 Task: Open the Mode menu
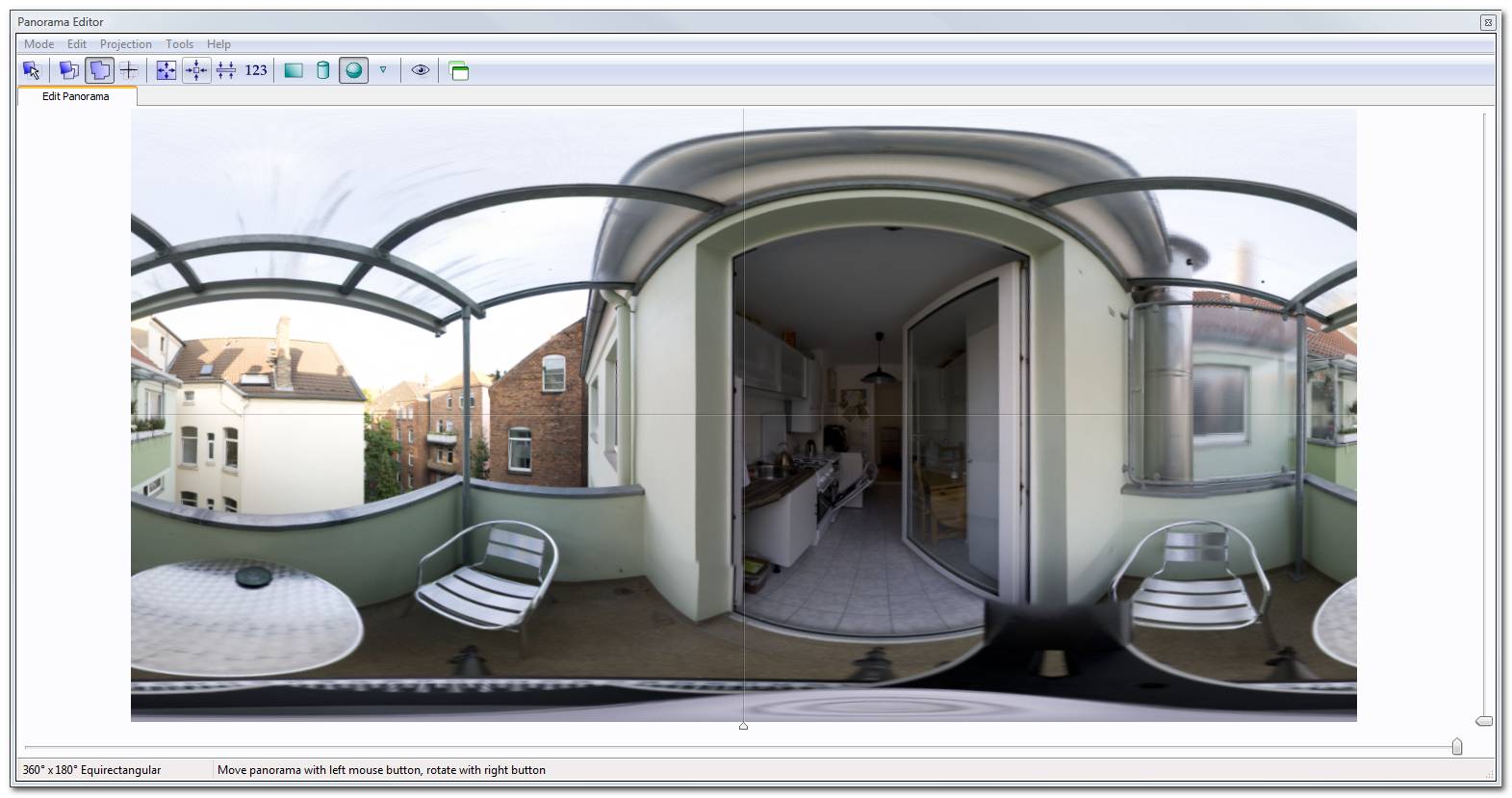(x=38, y=44)
